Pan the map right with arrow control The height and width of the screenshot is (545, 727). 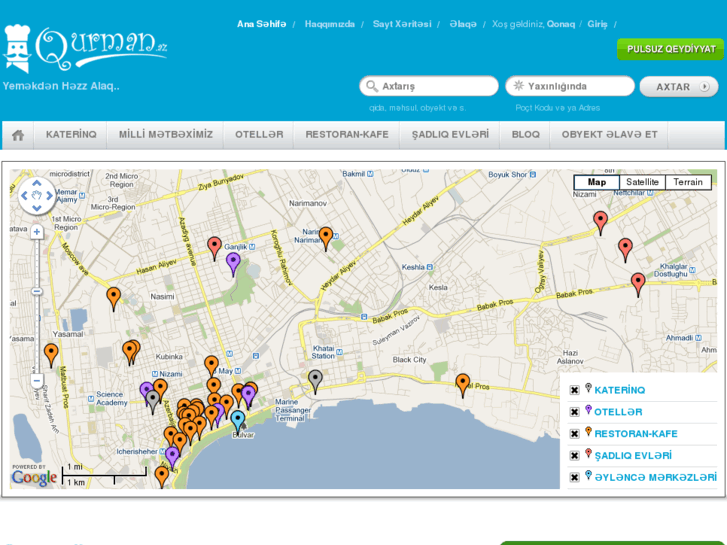[49, 196]
